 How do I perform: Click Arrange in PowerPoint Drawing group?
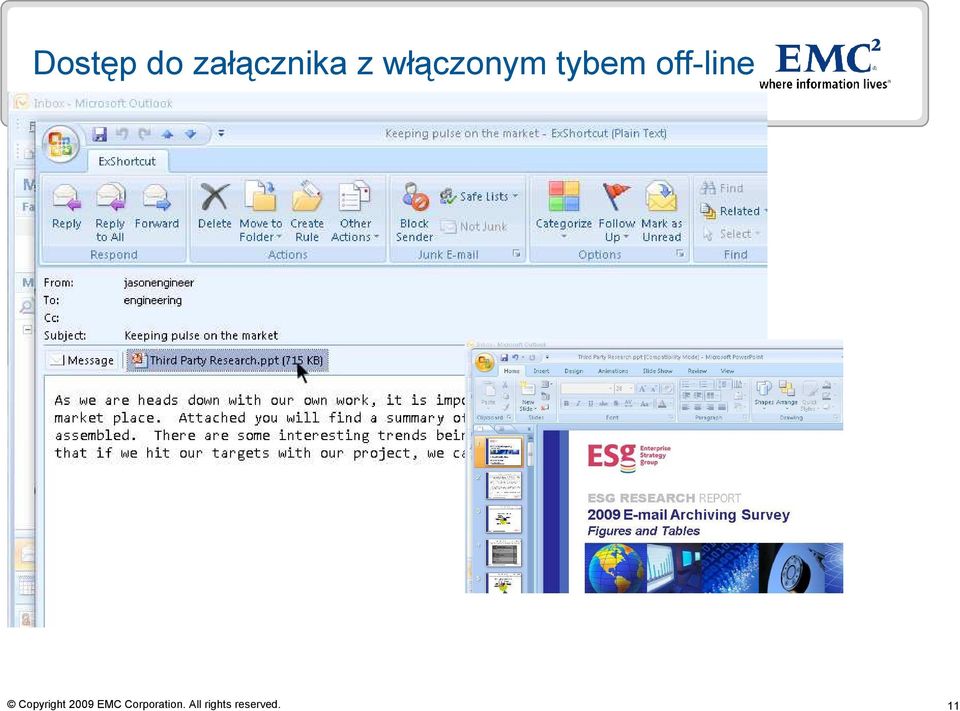coord(787,394)
